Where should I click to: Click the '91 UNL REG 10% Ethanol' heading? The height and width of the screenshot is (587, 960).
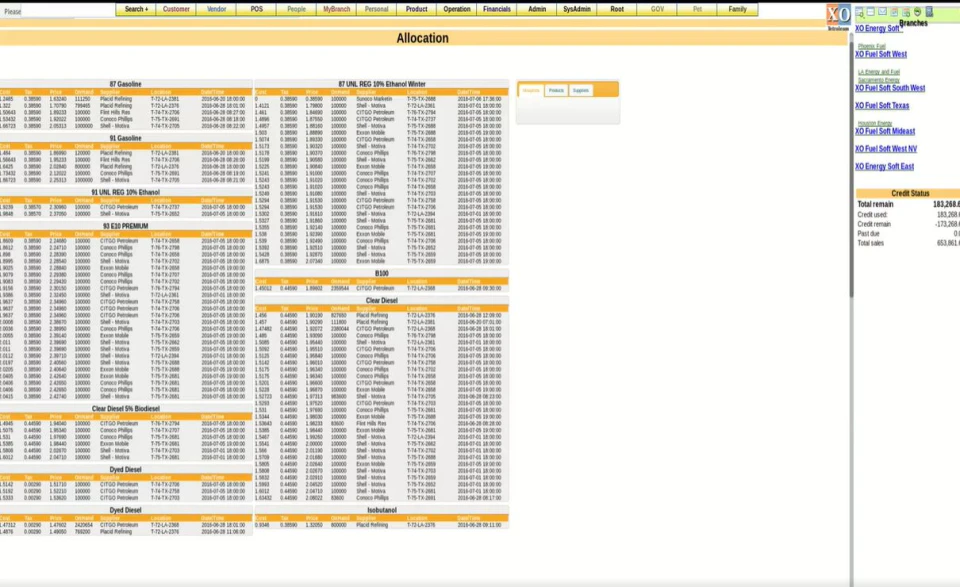(126, 192)
